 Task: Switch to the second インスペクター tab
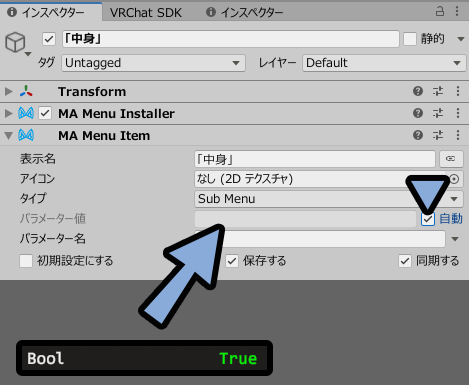coord(244,13)
